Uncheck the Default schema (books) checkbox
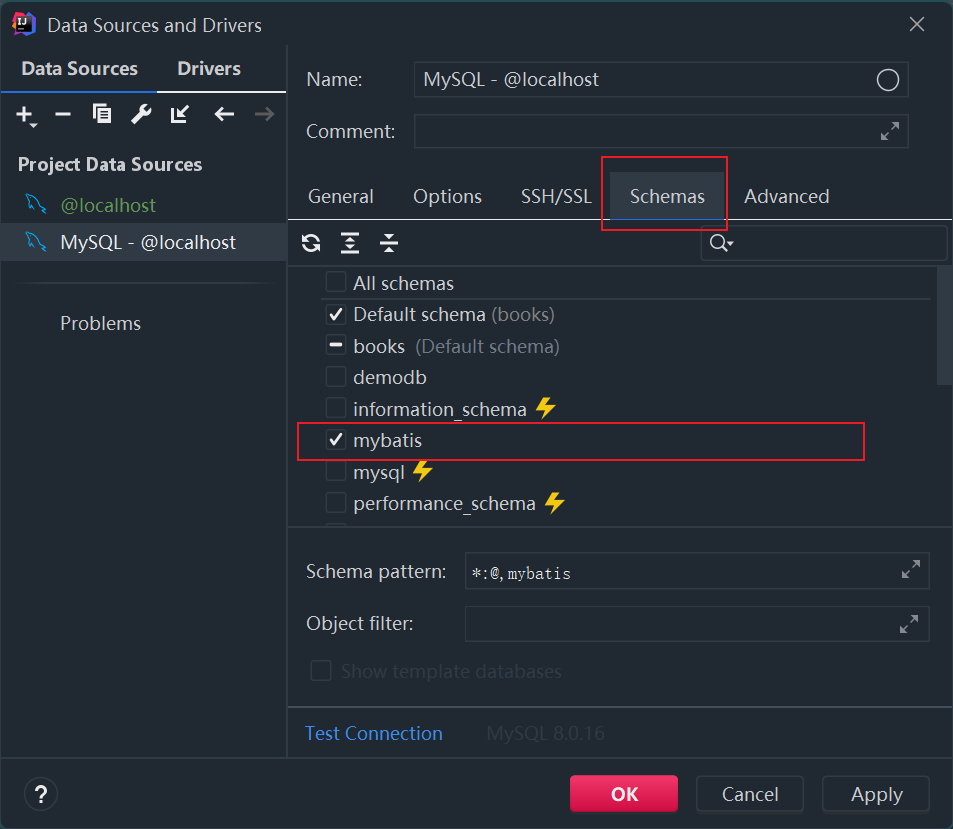953x829 pixels. tap(335, 314)
